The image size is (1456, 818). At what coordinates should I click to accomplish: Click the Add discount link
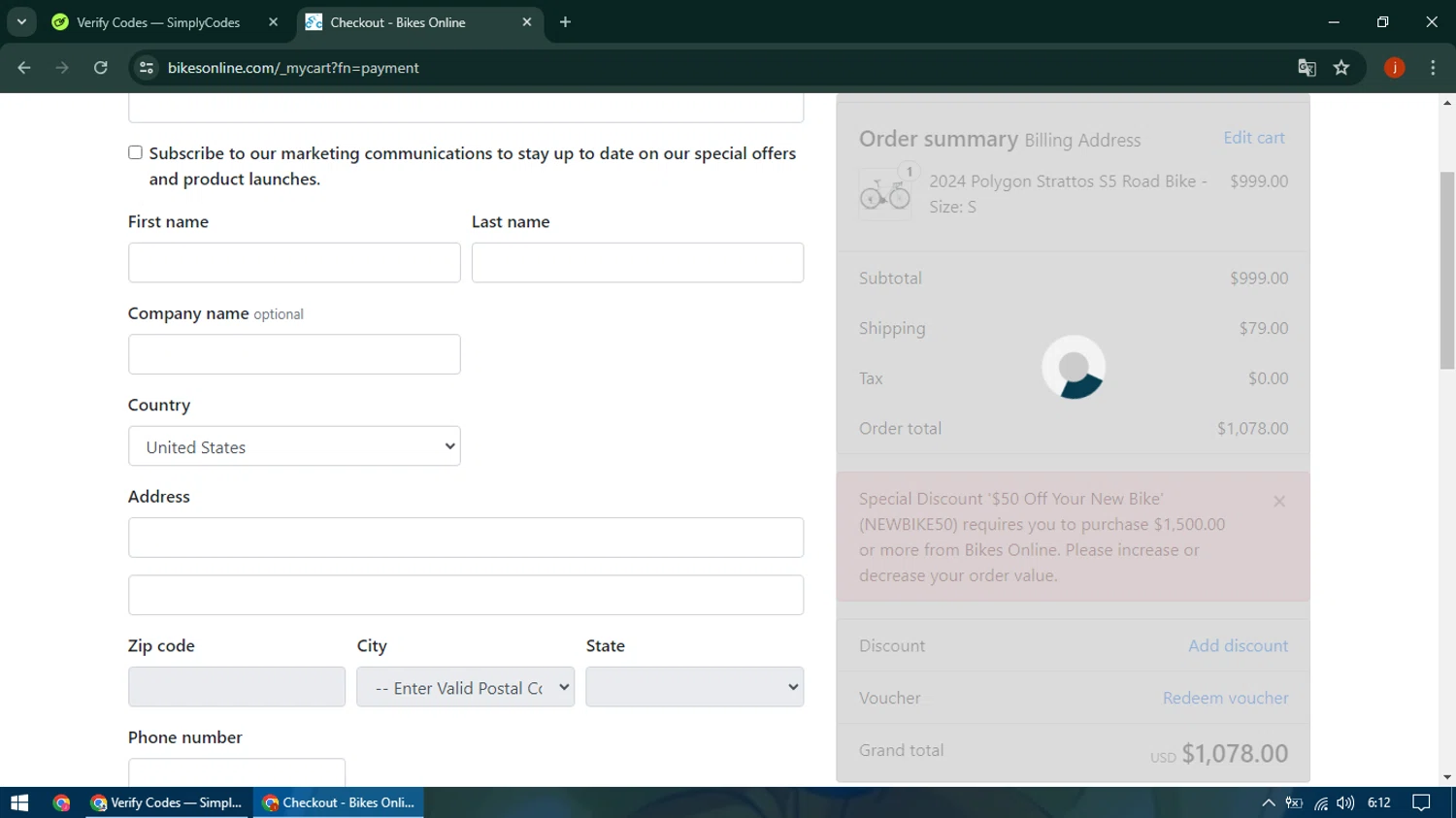tap(1238, 646)
